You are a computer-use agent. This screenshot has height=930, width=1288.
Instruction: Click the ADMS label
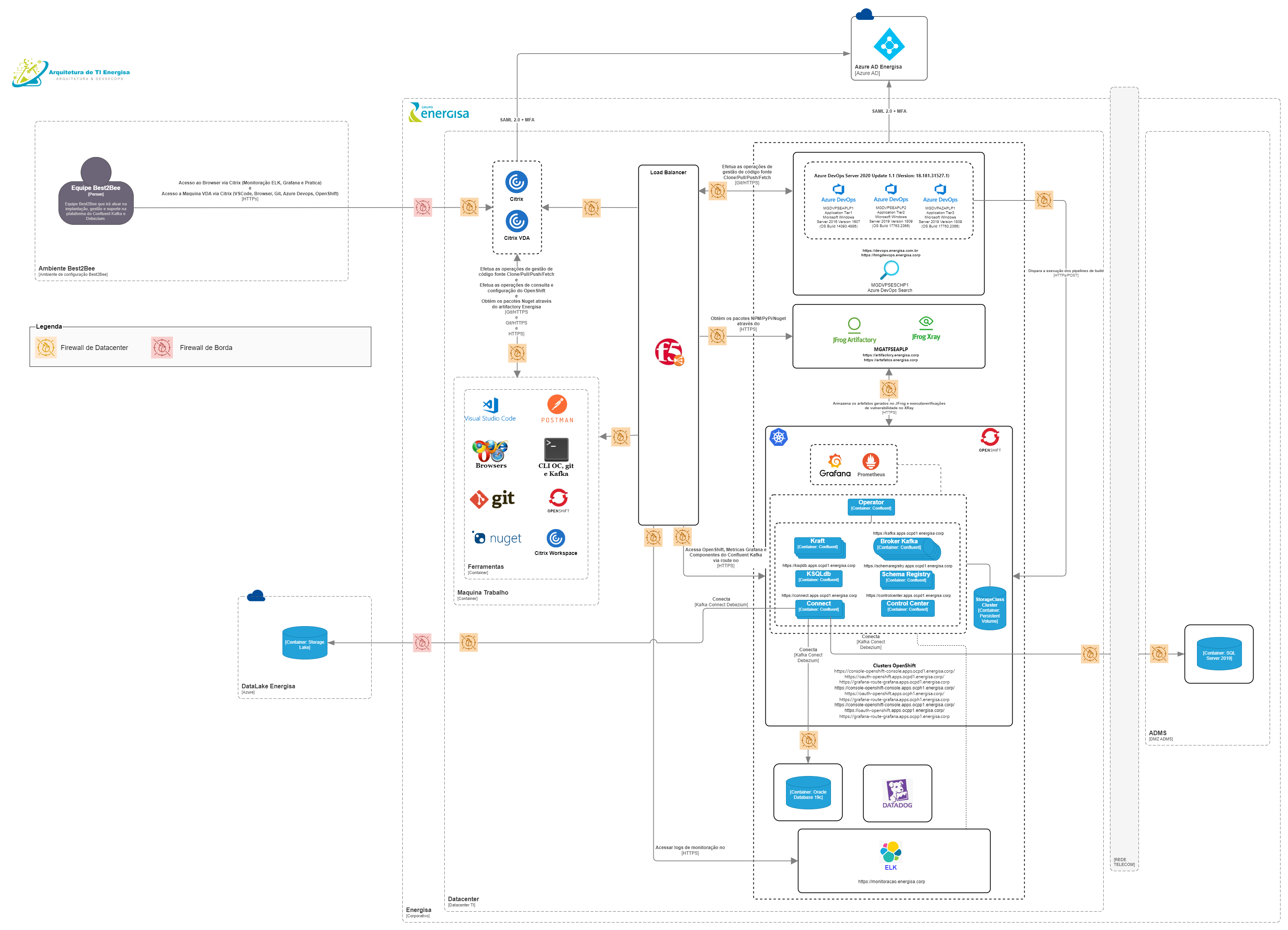click(x=1157, y=733)
